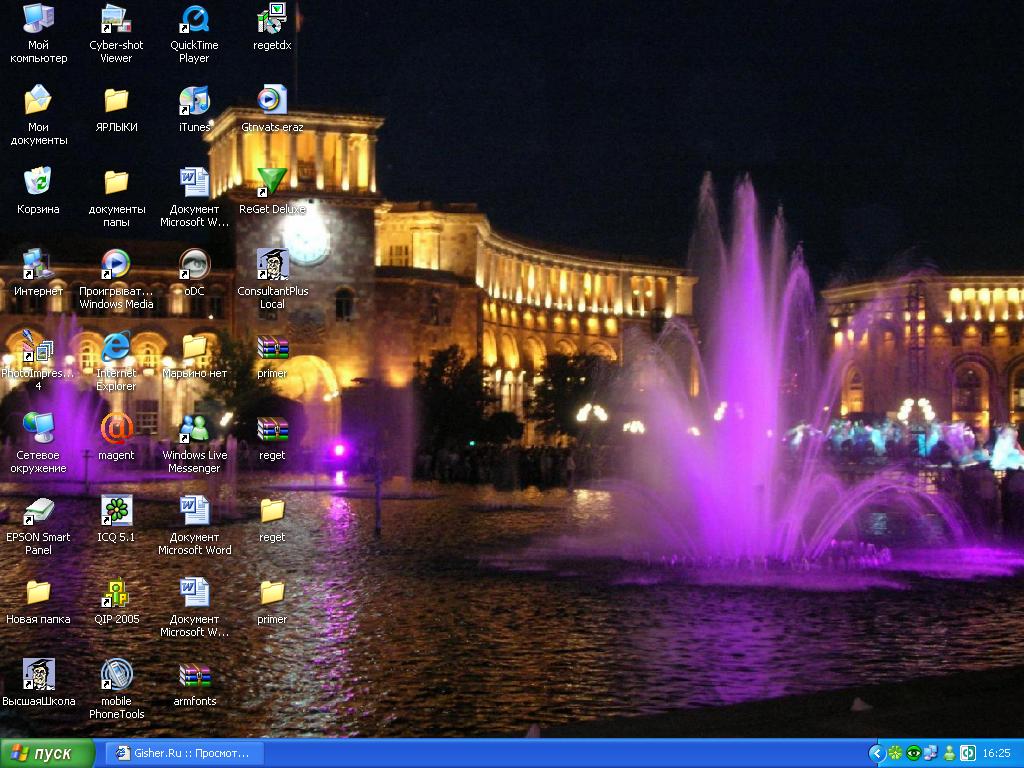Open the Корзина recycle bin

point(38,183)
